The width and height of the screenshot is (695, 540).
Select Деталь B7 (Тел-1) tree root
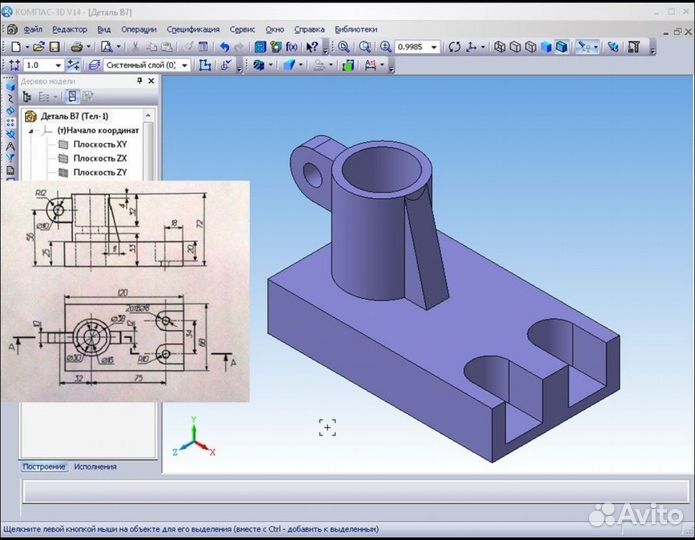coord(74,116)
